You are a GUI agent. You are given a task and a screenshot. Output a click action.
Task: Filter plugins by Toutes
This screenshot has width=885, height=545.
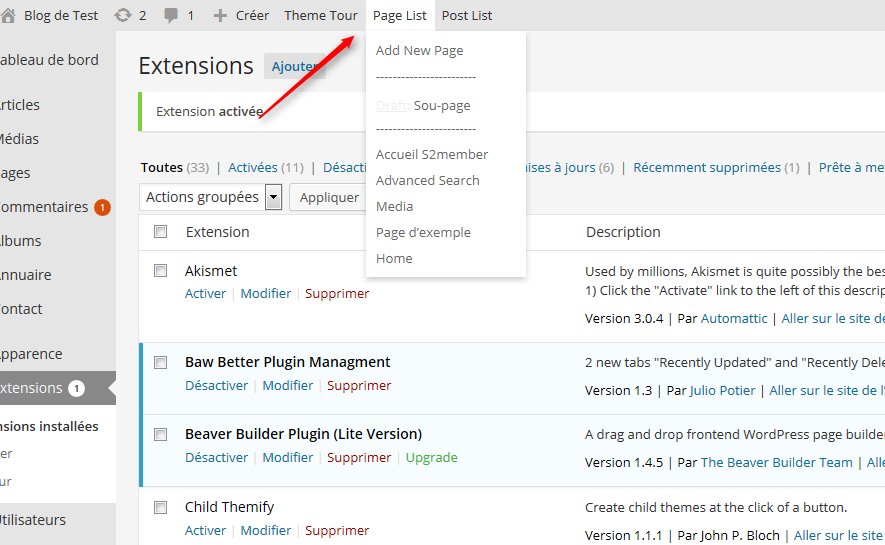coord(161,168)
